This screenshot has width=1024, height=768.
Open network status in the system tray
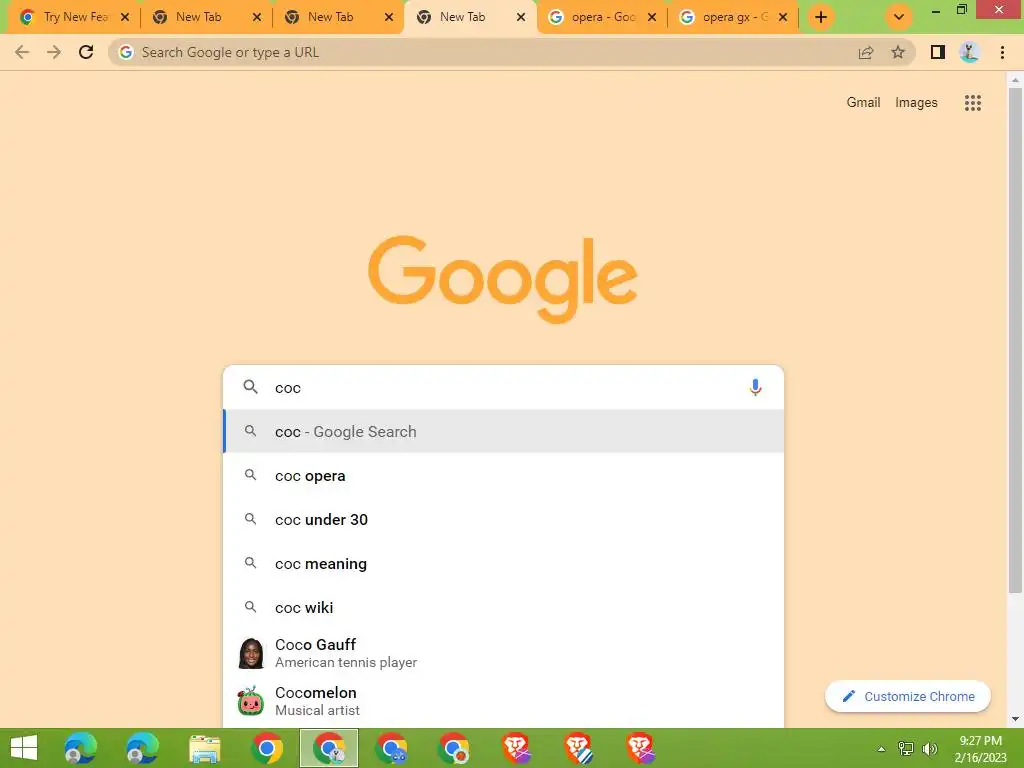[x=906, y=748]
